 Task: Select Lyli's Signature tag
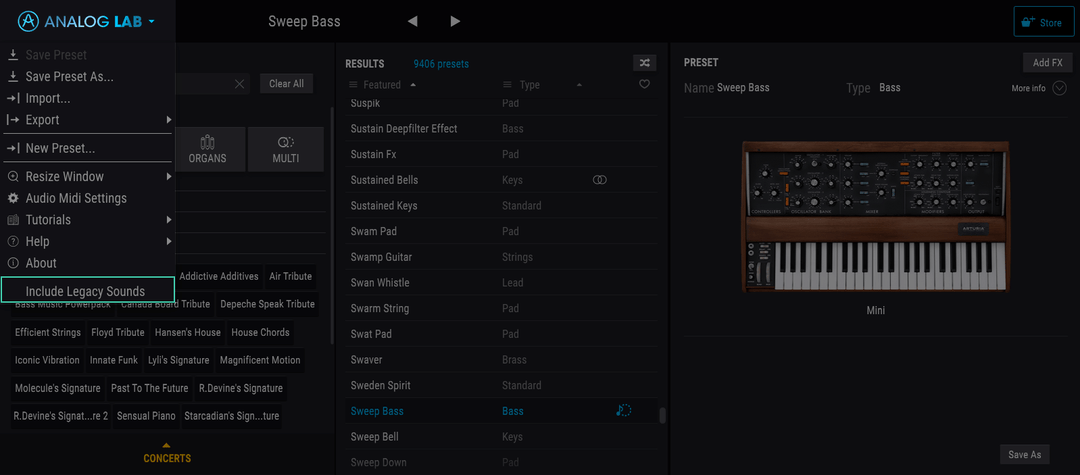pos(178,360)
